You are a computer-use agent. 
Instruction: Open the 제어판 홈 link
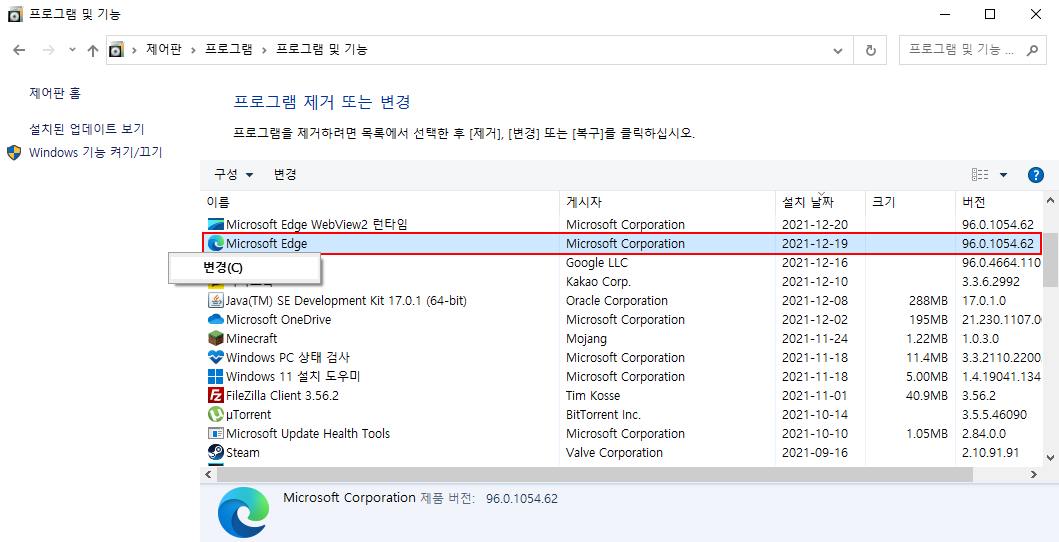click(55, 93)
